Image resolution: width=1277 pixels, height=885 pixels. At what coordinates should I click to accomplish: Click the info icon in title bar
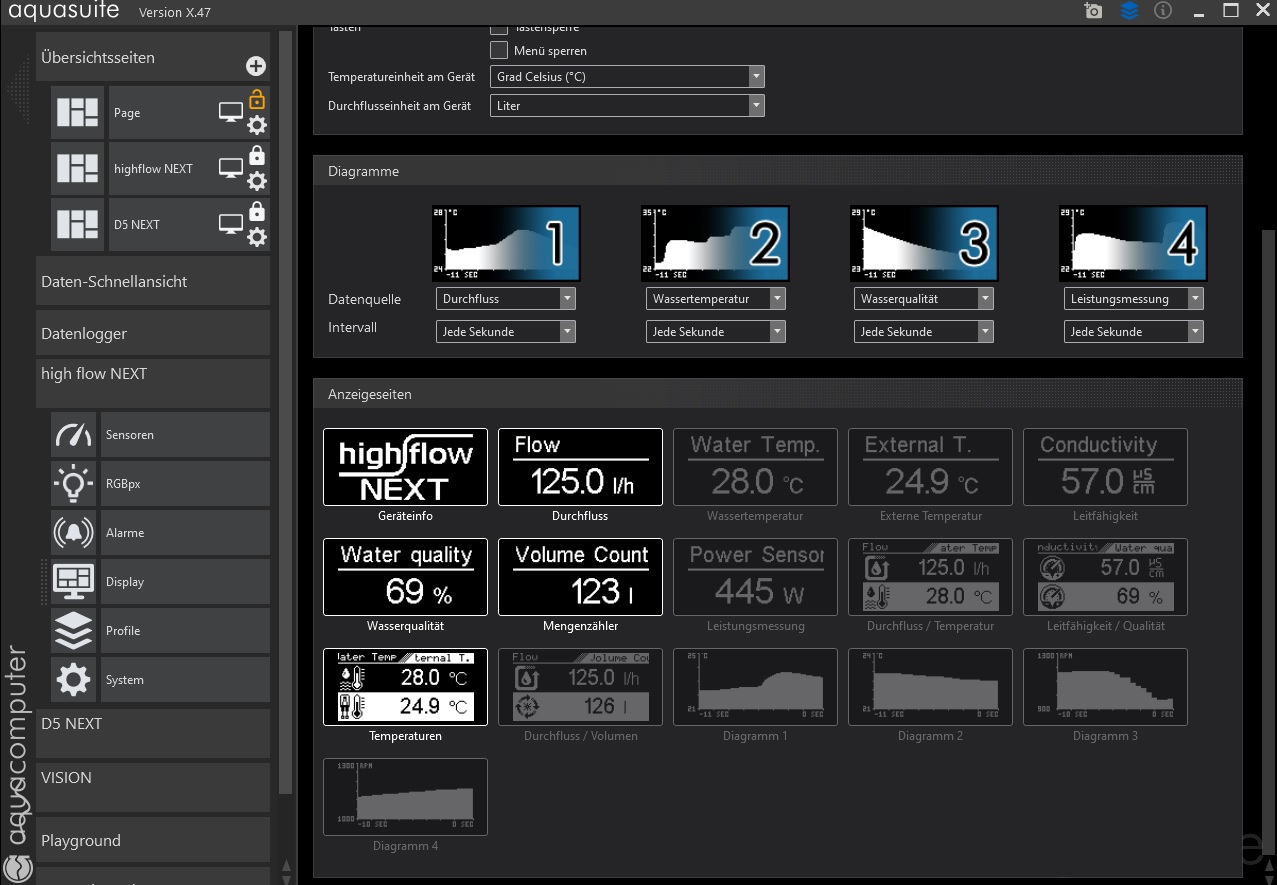coord(1163,11)
